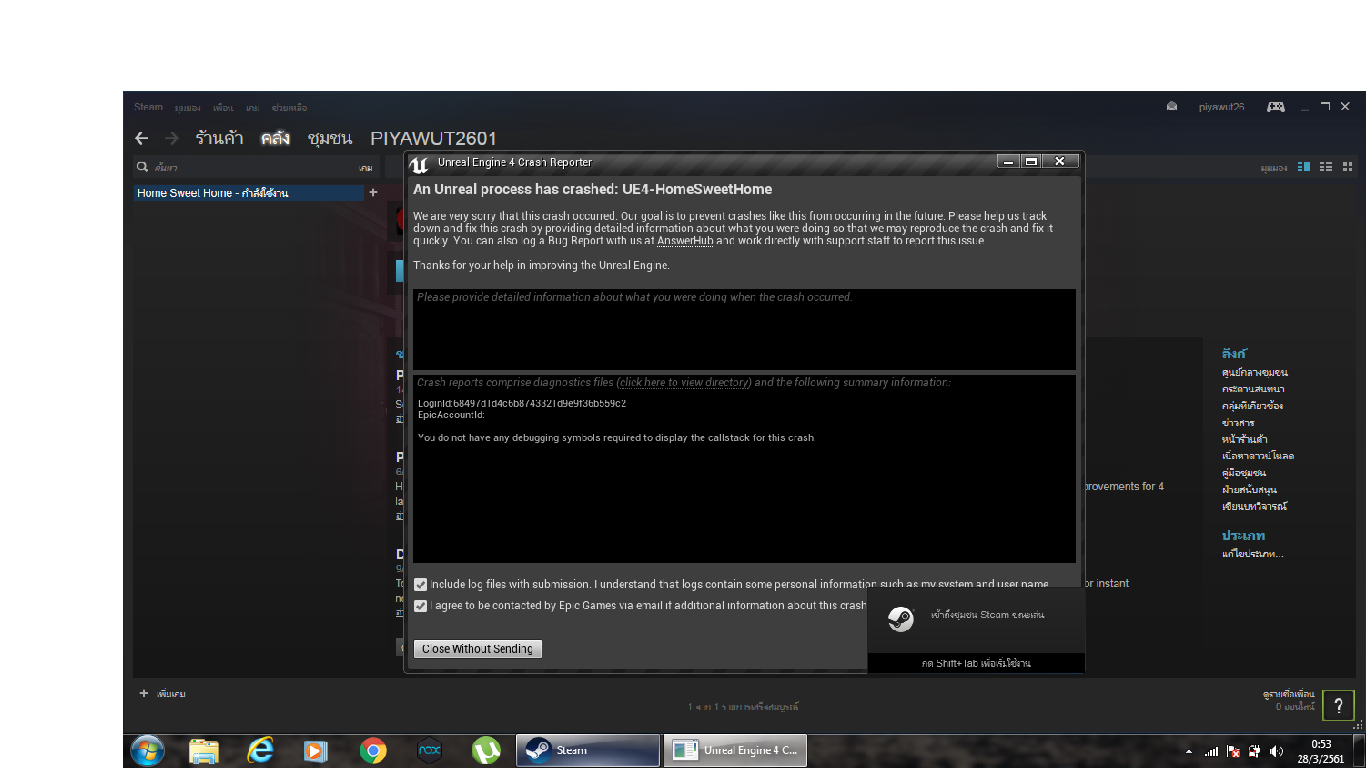This screenshot has height=768, width=1366.
Task: Open the หน้าร้านค้า link
Action: coord(1245,439)
